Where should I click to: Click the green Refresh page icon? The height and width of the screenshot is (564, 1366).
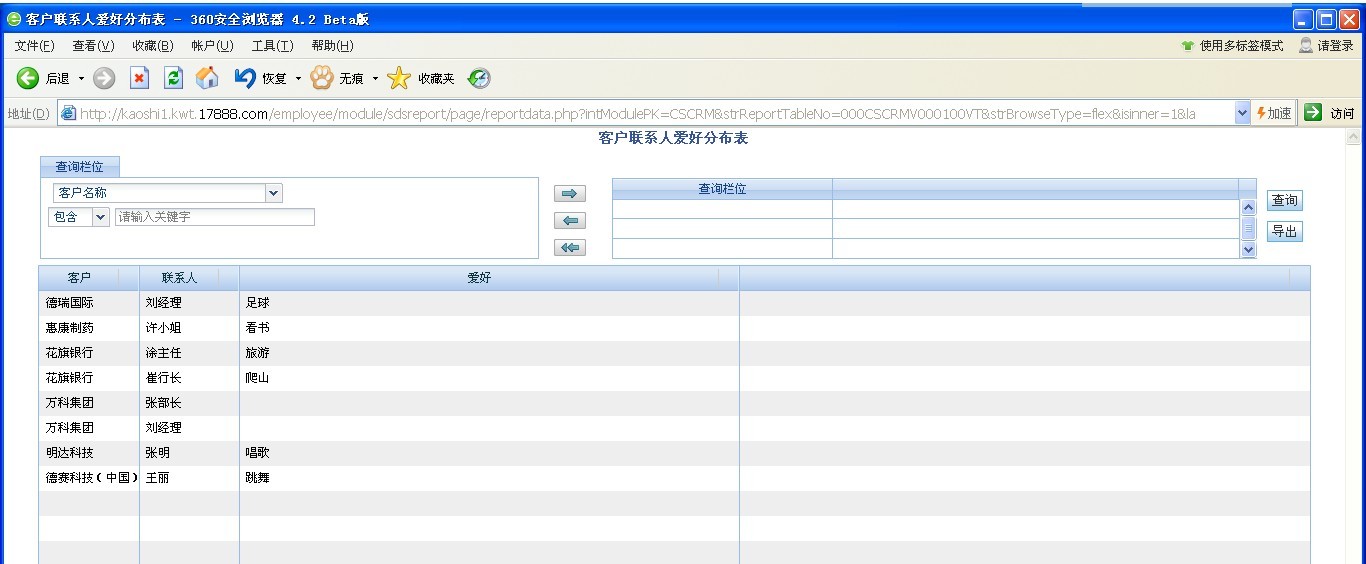174,78
